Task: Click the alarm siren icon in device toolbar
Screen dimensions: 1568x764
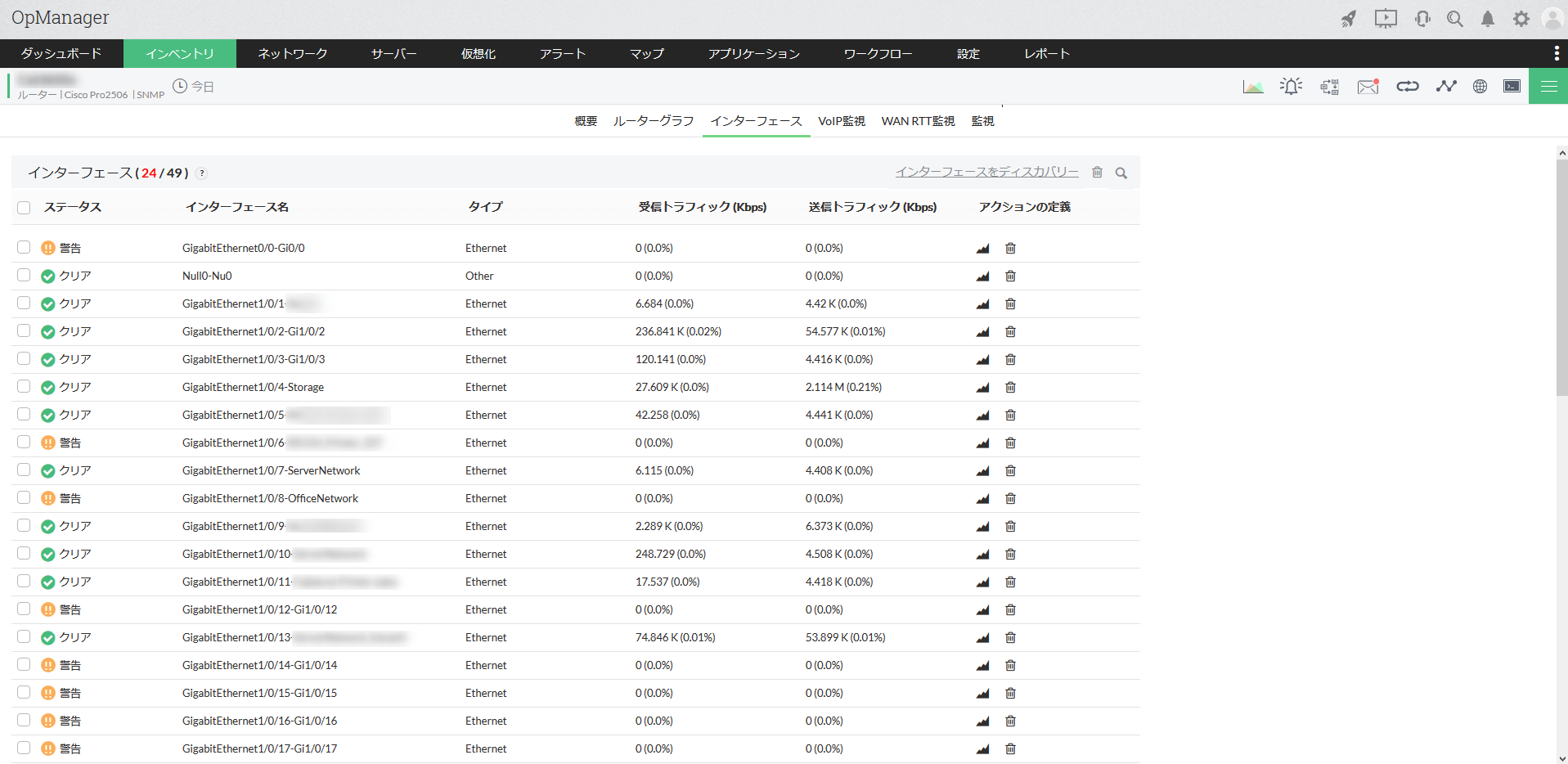Action: pos(1292,86)
